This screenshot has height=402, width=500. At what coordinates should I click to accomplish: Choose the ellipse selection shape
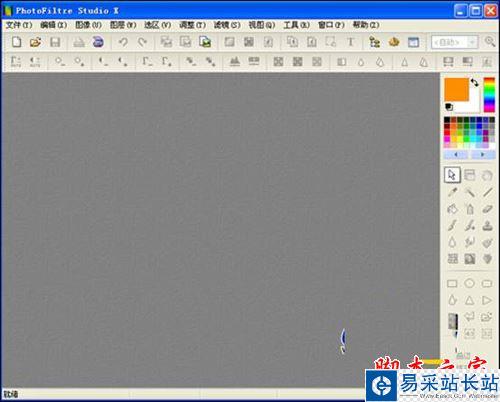point(470,284)
